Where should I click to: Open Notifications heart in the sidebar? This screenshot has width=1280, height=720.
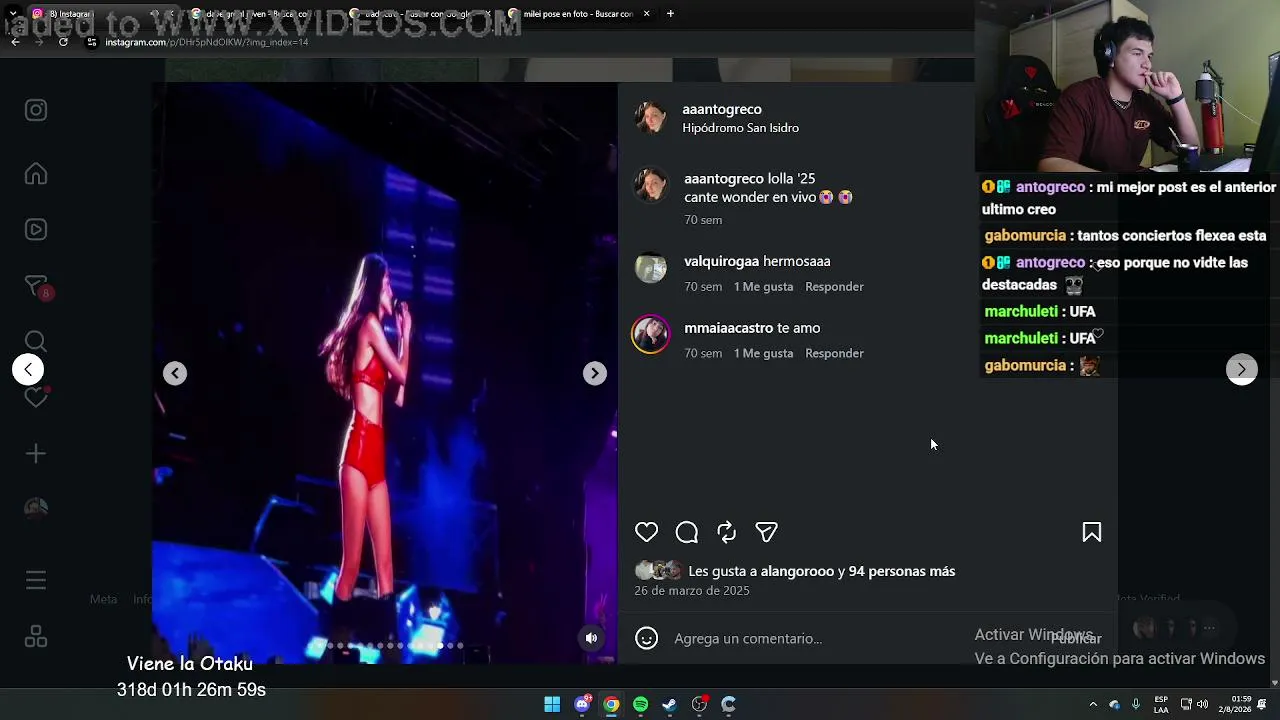coord(36,397)
